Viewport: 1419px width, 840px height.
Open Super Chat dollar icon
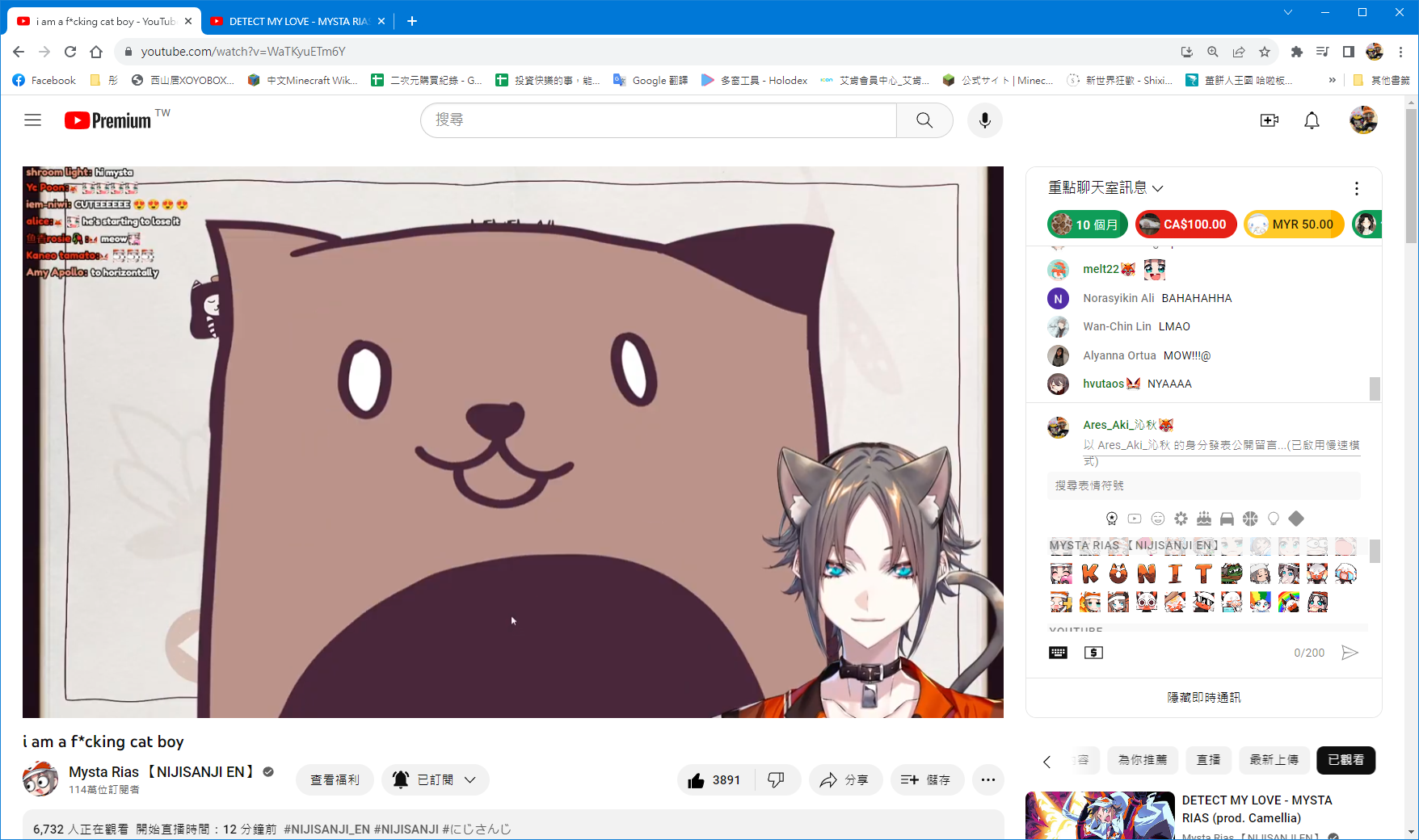[x=1093, y=653]
